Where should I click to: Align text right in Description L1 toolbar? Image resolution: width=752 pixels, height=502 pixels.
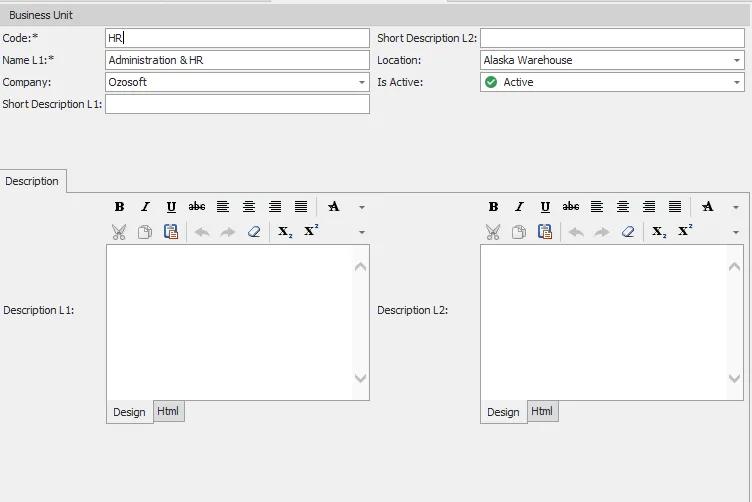[x=275, y=207]
